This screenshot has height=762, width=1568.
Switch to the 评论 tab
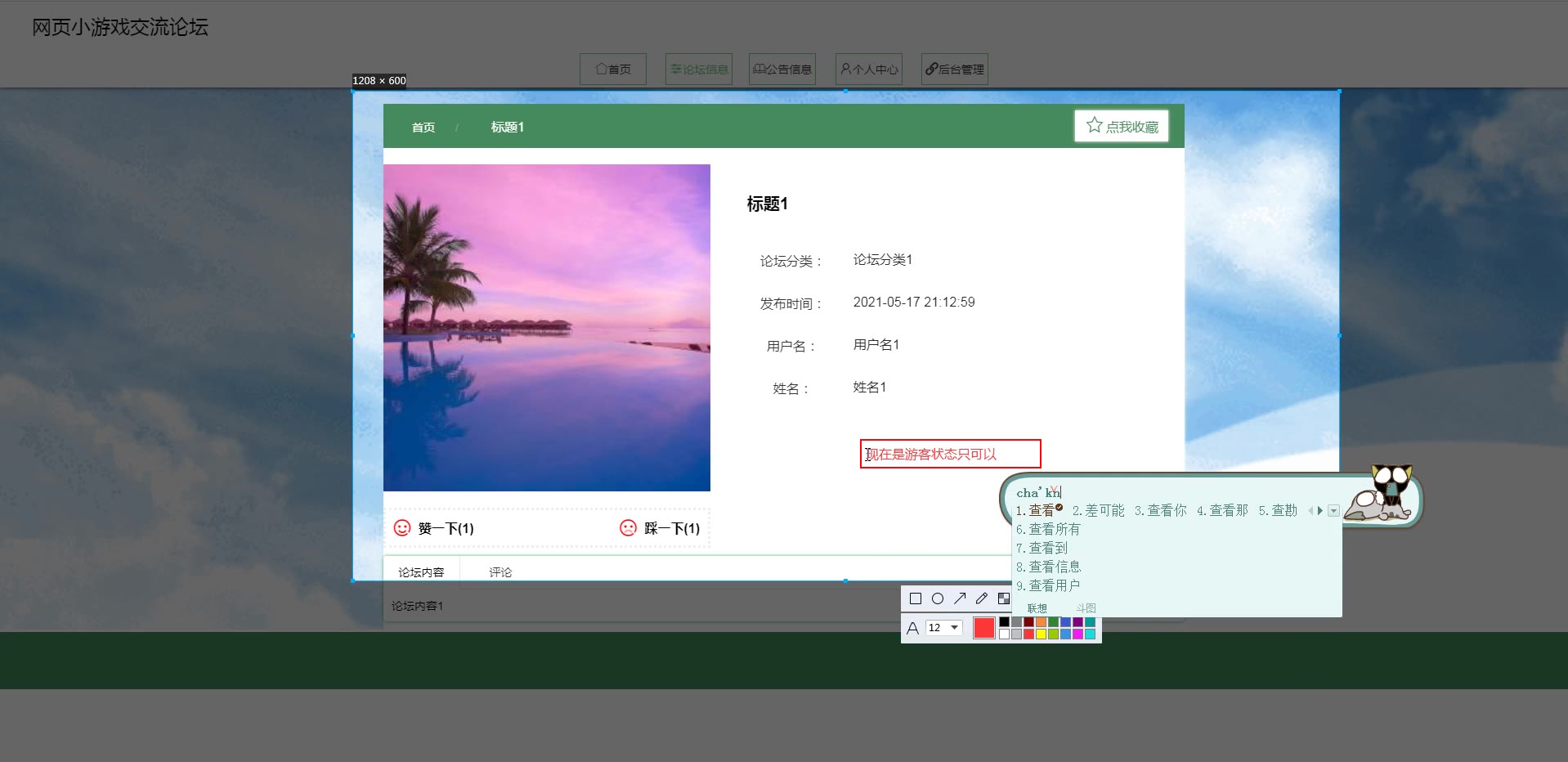click(500, 572)
